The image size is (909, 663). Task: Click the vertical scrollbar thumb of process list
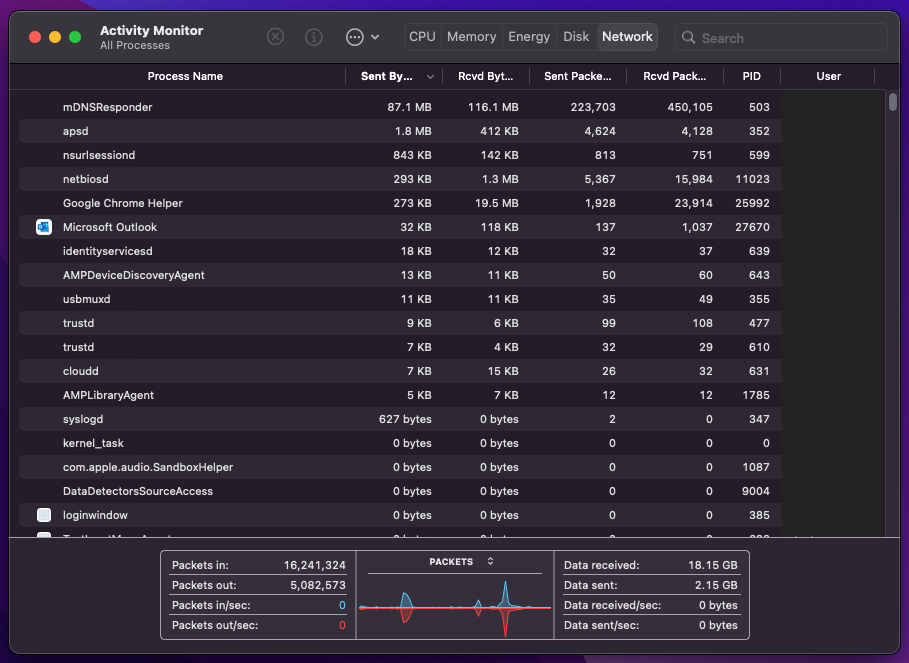[893, 102]
